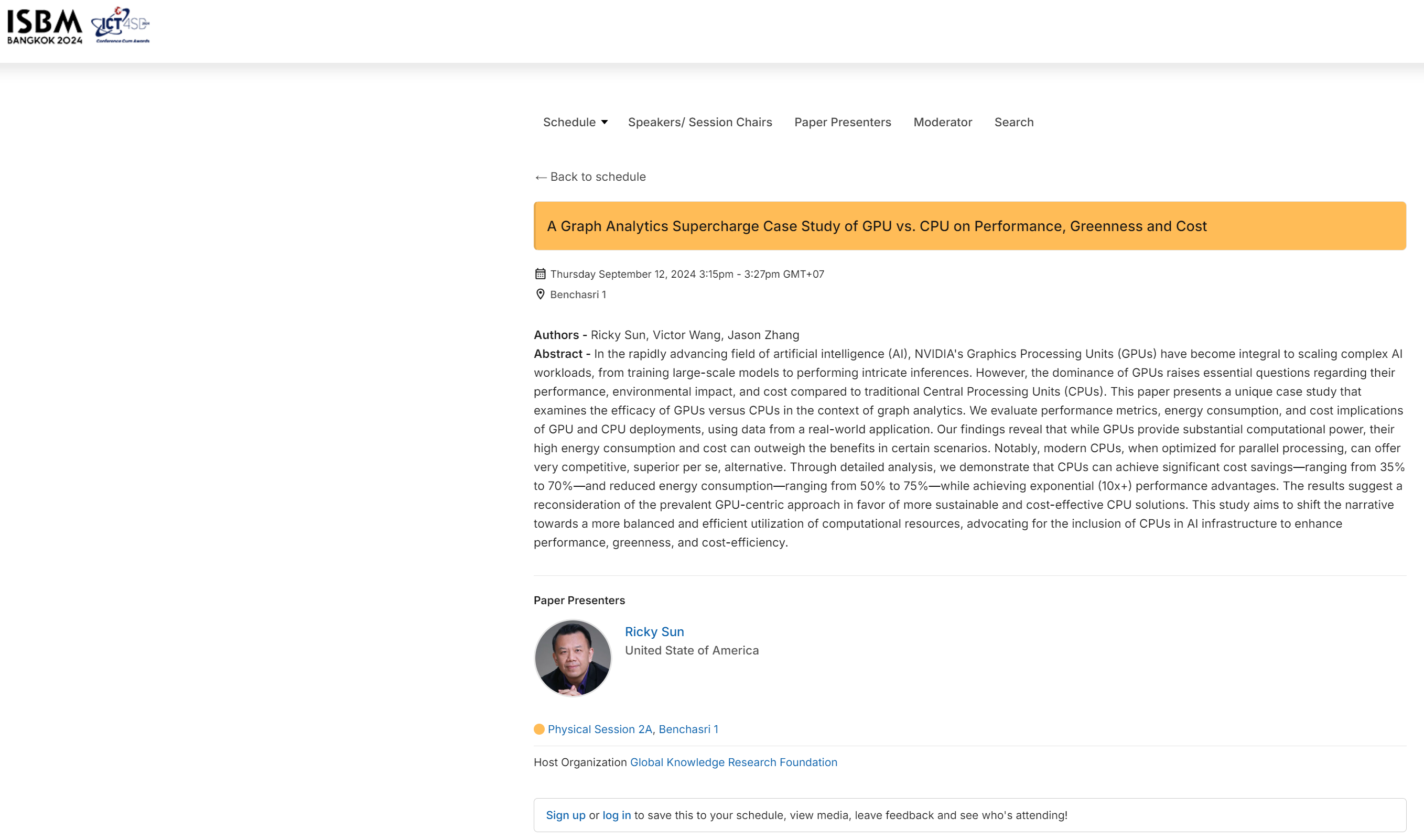
Task: Open the Schedule menu
Action: coord(569,122)
